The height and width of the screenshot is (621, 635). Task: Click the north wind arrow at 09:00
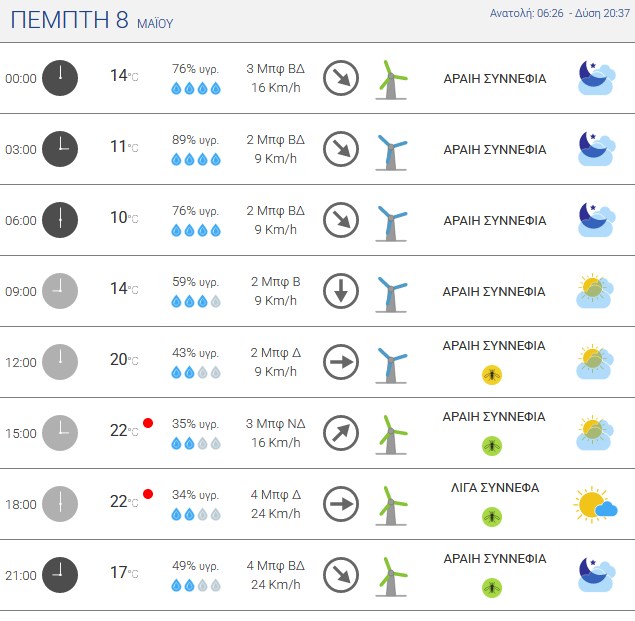pos(341,291)
